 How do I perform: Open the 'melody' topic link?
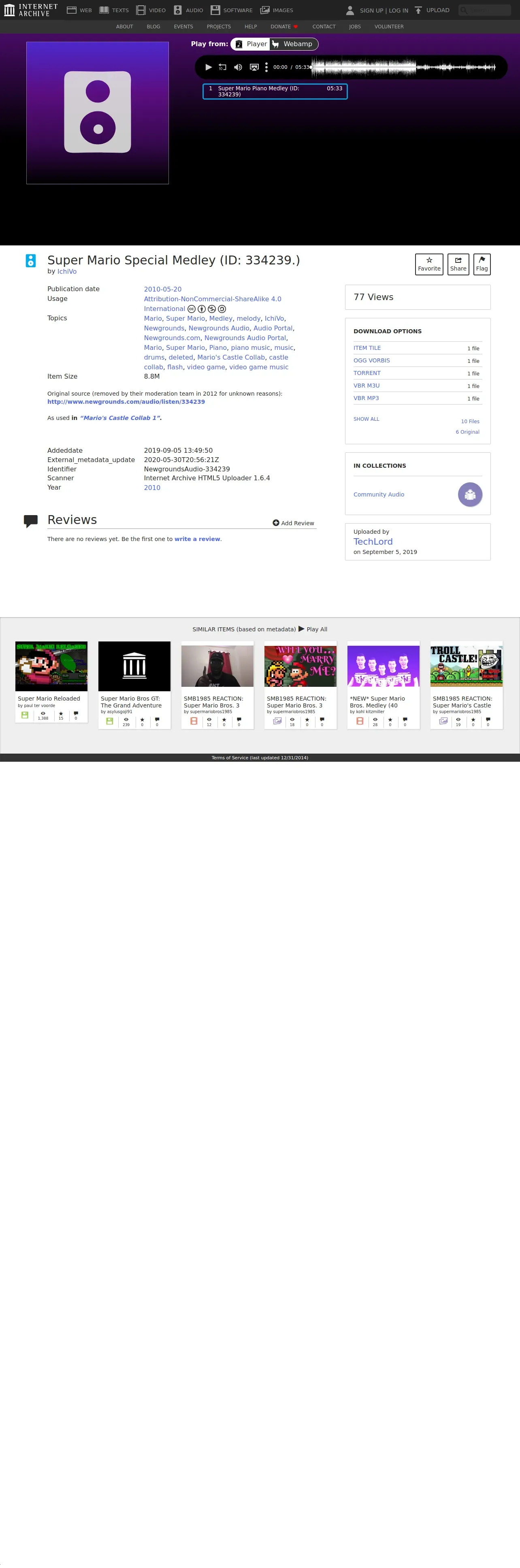click(248, 318)
